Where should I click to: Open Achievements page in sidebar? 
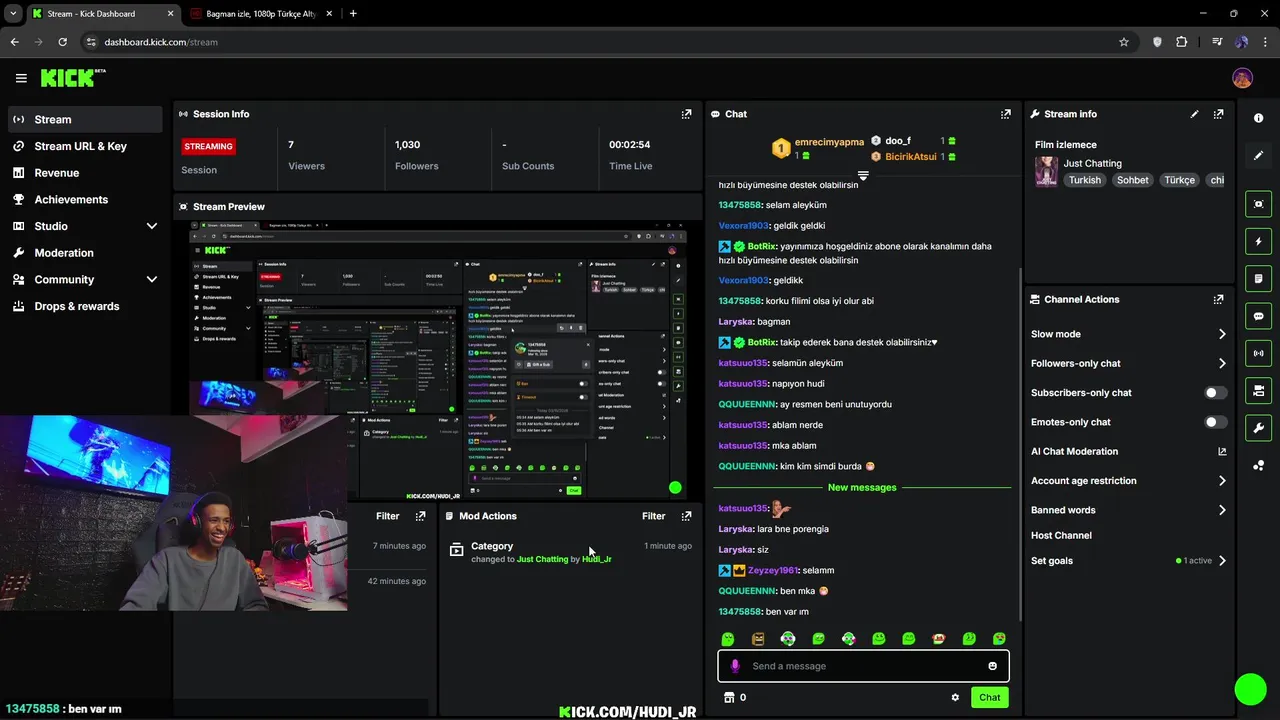[x=85, y=199]
